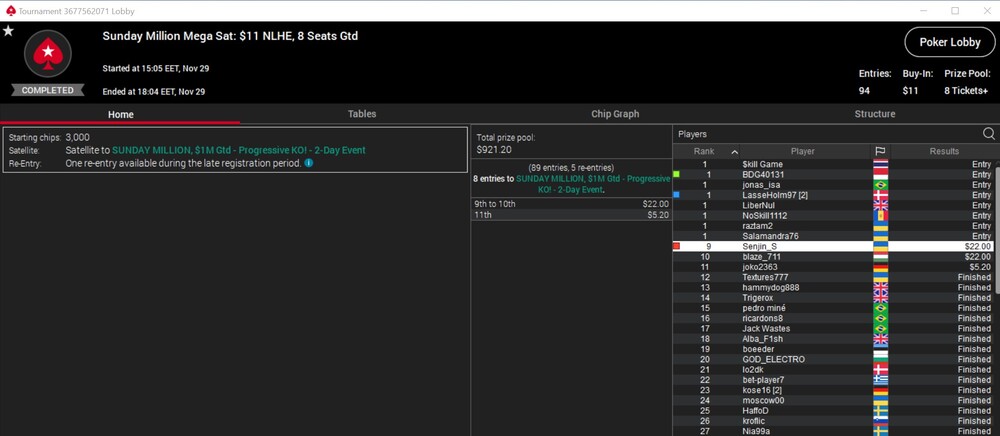The width and height of the screenshot is (1000, 436).
Task: Click the favorite star icon
Action: (8, 31)
